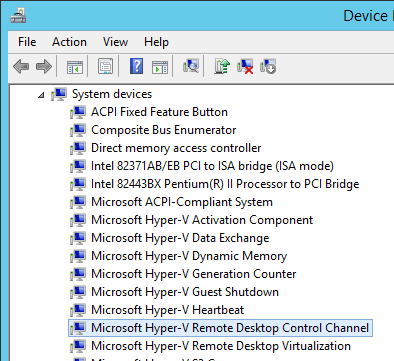
Task: Click Update Driver Software toolbar icon
Action: (222, 66)
